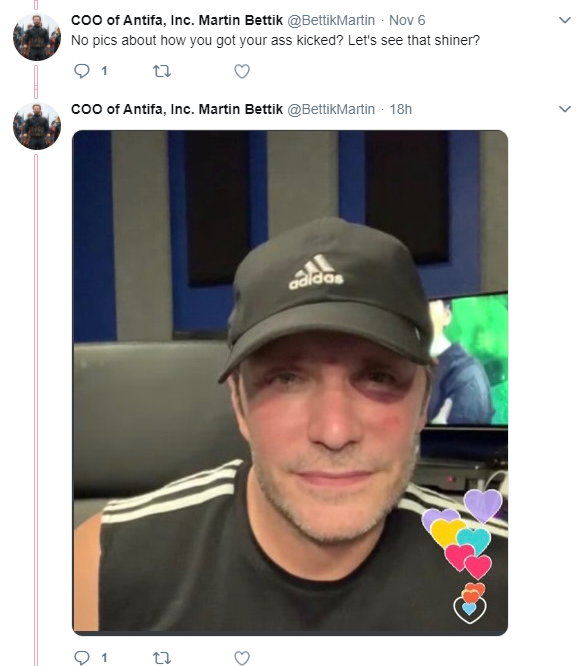This screenshot has width=582, height=666.
Task: Click the reply icon on the Nov 6 tweet
Action: tap(82, 71)
